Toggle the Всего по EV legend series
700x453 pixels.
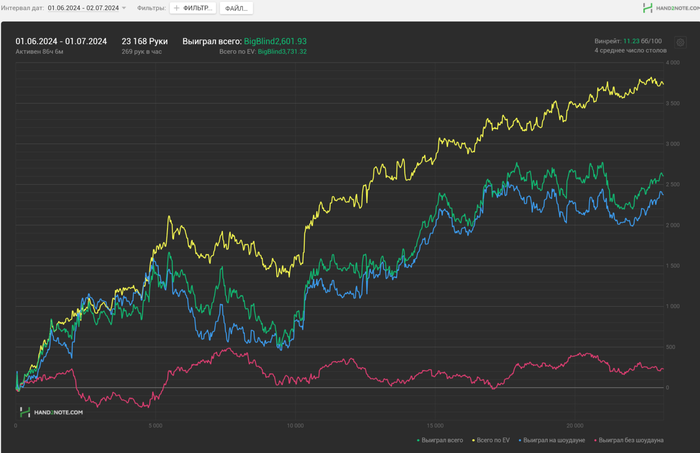point(491,440)
